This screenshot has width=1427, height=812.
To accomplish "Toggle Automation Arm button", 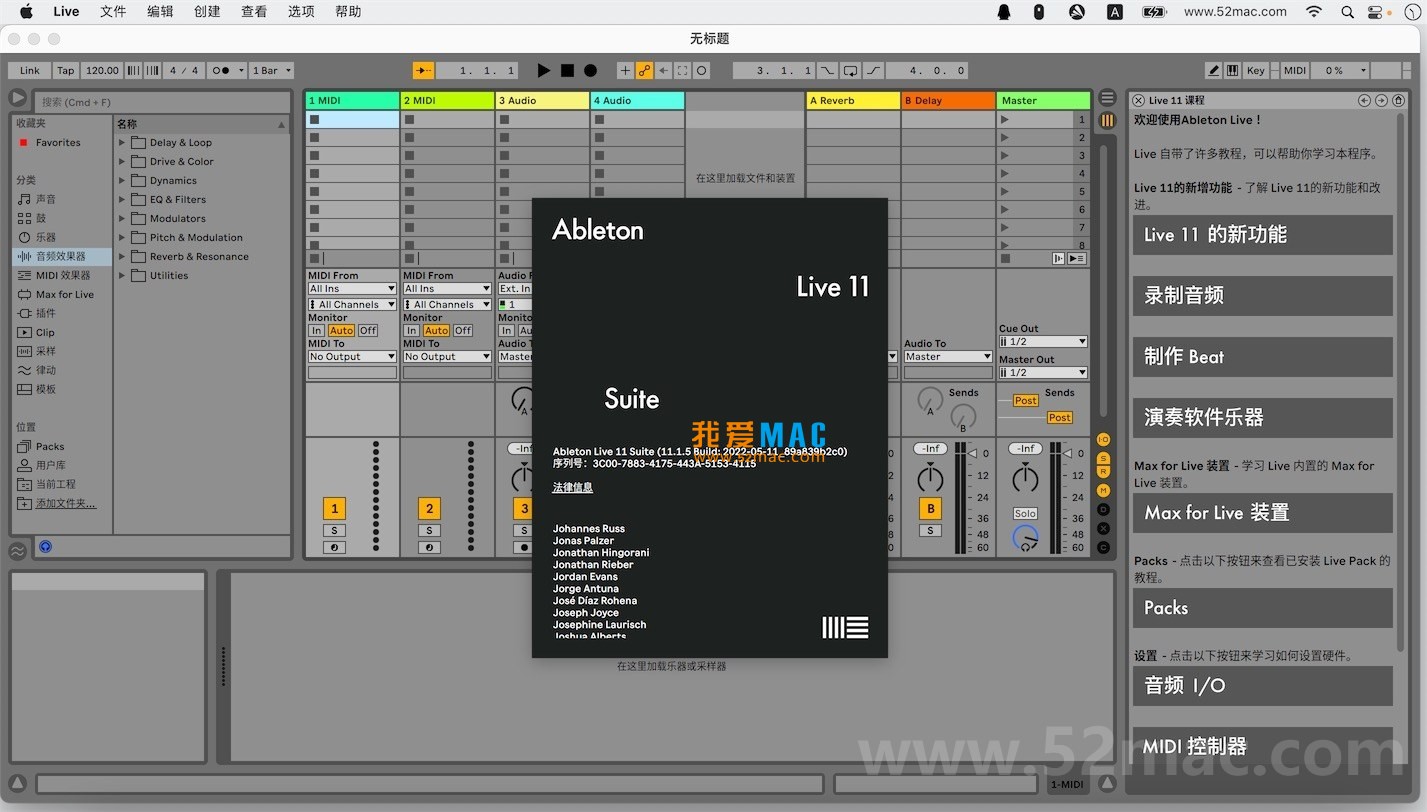I will (644, 71).
